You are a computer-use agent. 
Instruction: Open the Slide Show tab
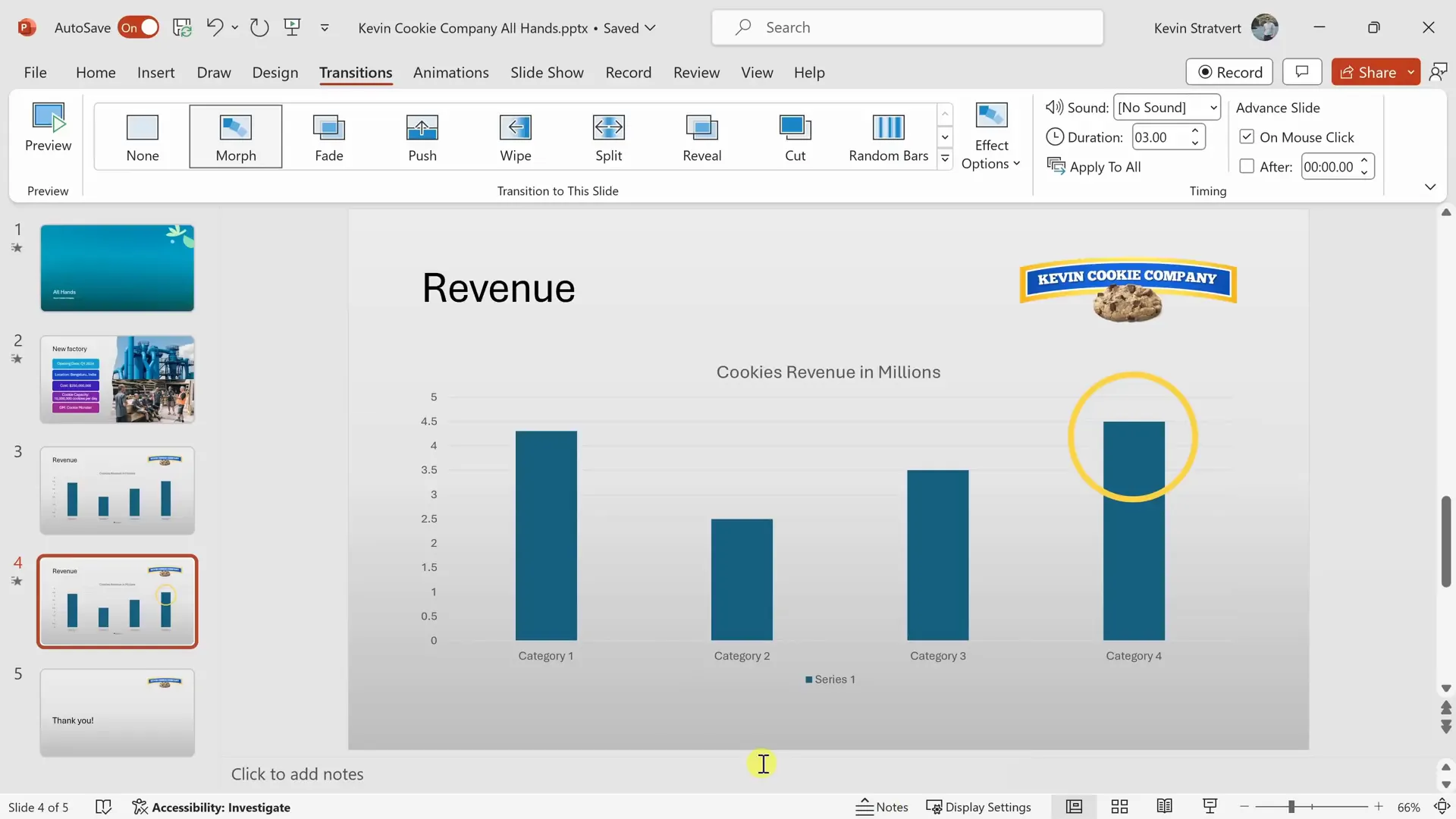point(547,73)
